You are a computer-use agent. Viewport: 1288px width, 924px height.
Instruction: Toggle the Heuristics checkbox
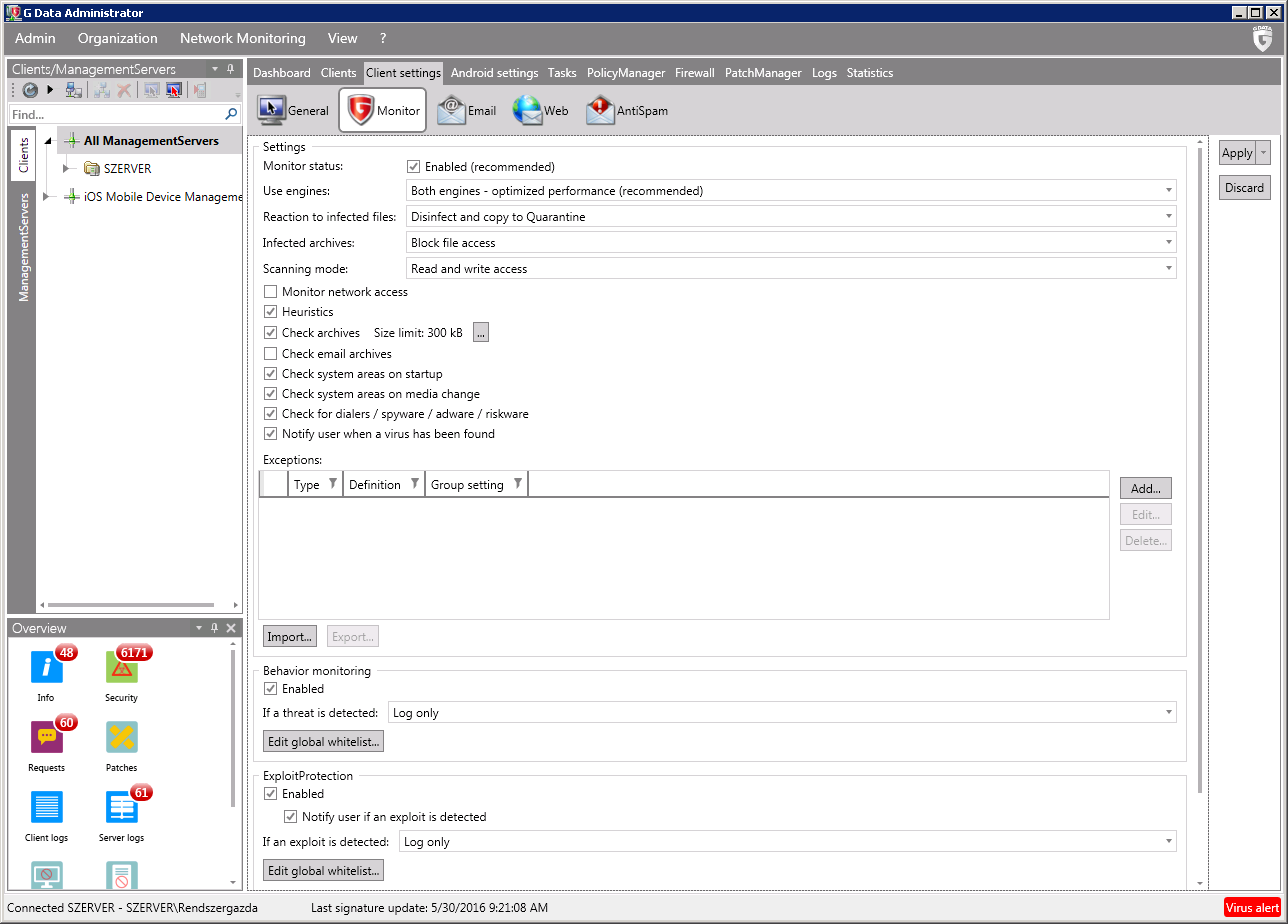[271, 312]
